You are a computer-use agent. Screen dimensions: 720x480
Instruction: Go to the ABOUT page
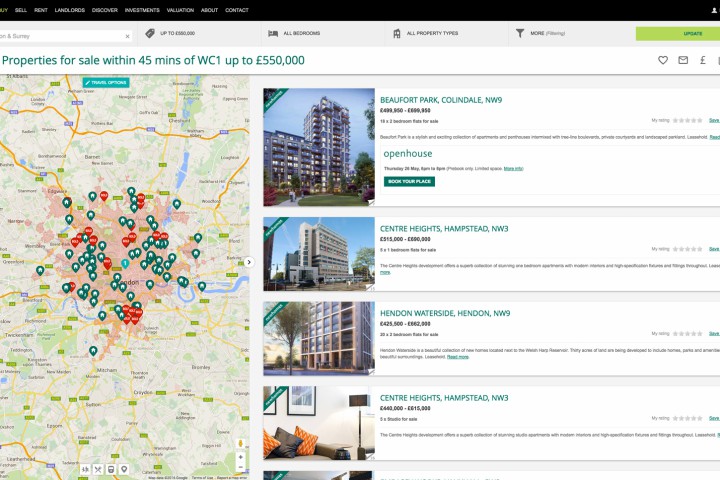tap(209, 10)
